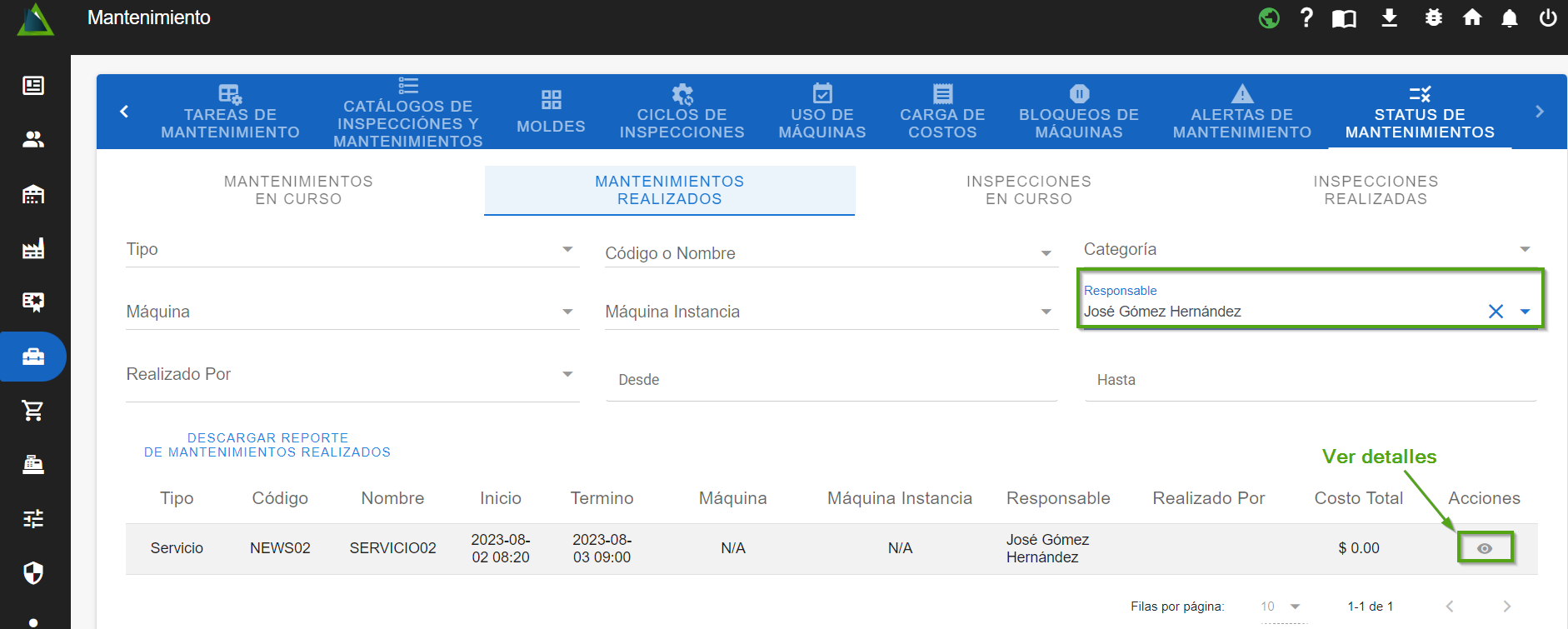The width and height of the screenshot is (1568, 629).
Task: Expand the Realizado Por dropdown
Action: 567,374
